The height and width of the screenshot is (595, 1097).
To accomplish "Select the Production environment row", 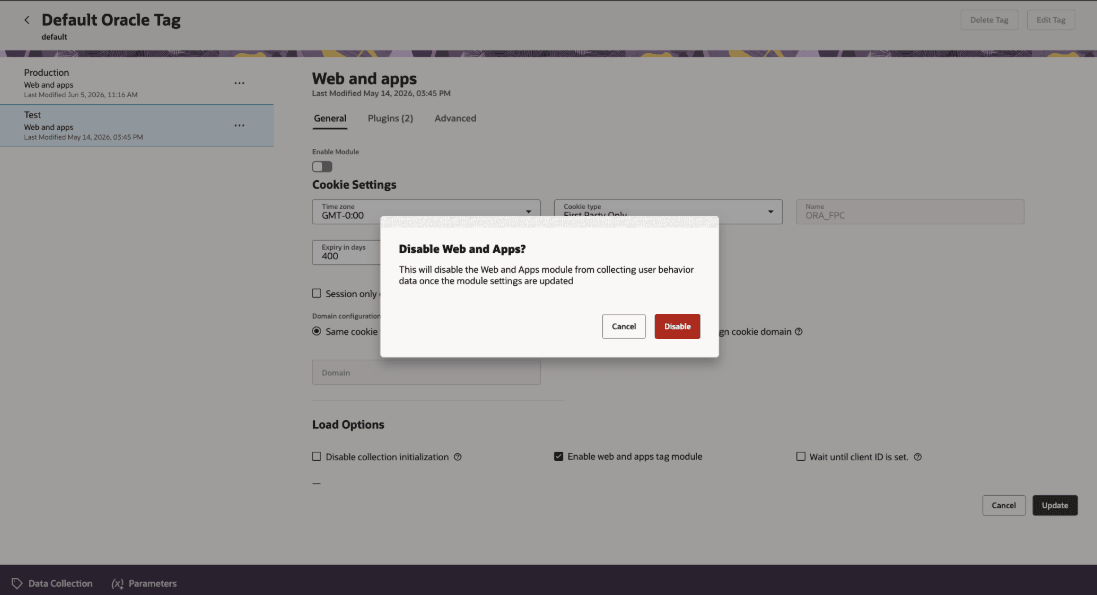I will coord(137,83).
